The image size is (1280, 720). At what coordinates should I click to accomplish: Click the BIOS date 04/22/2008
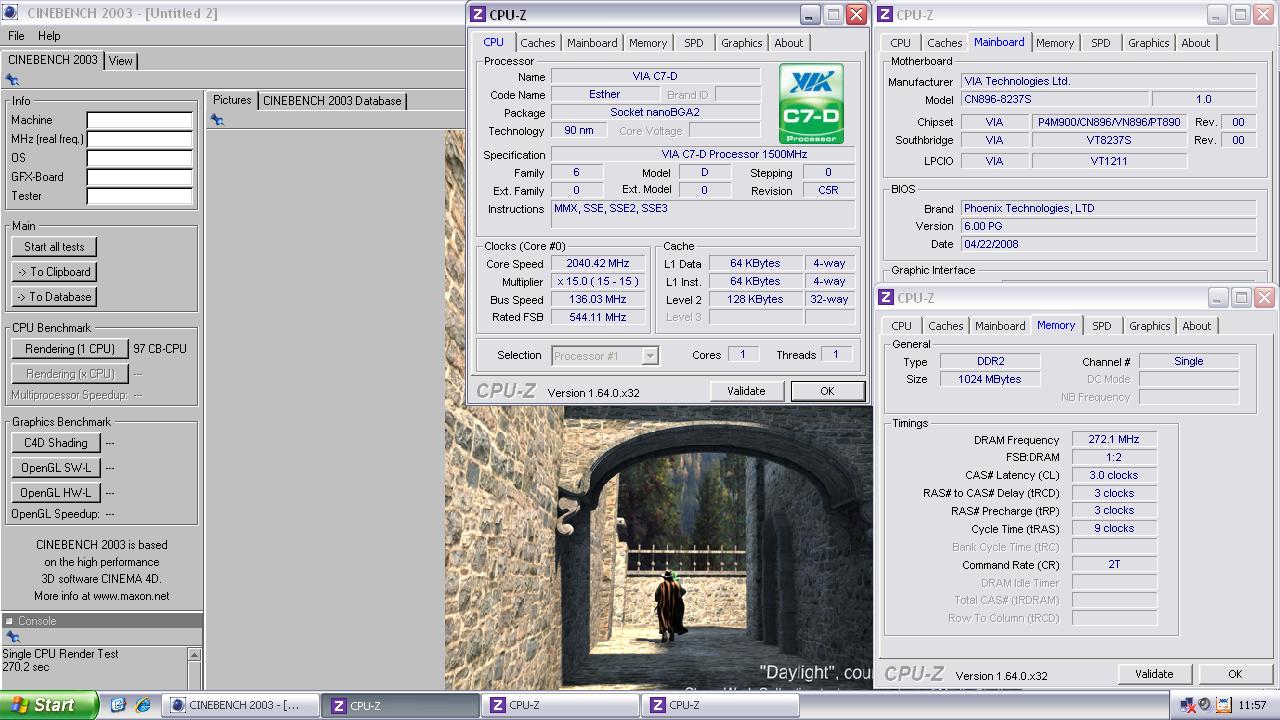[x=1108, y=244]
